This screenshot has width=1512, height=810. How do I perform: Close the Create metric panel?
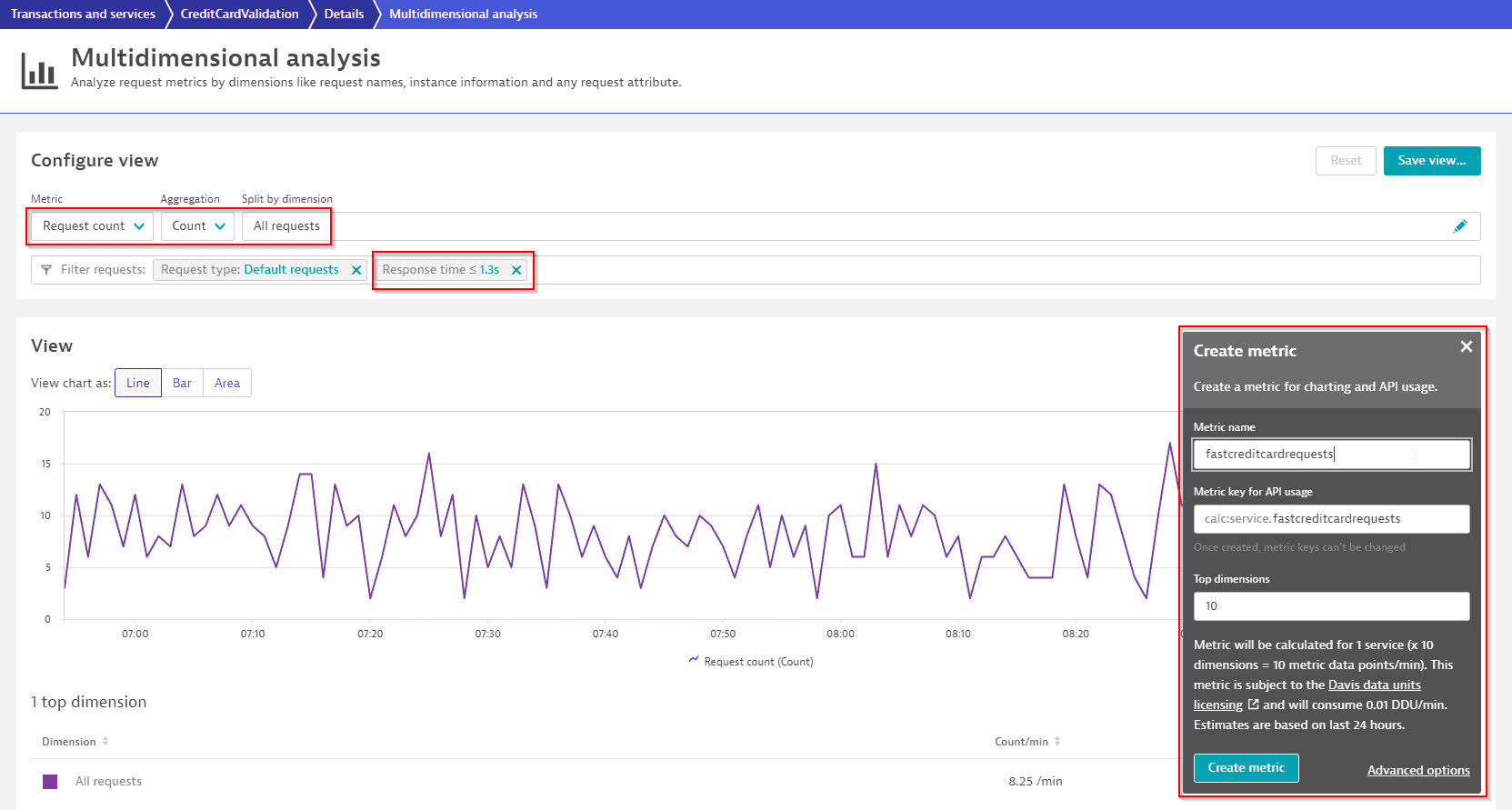pyautogui.click(x=1466, y=346)
